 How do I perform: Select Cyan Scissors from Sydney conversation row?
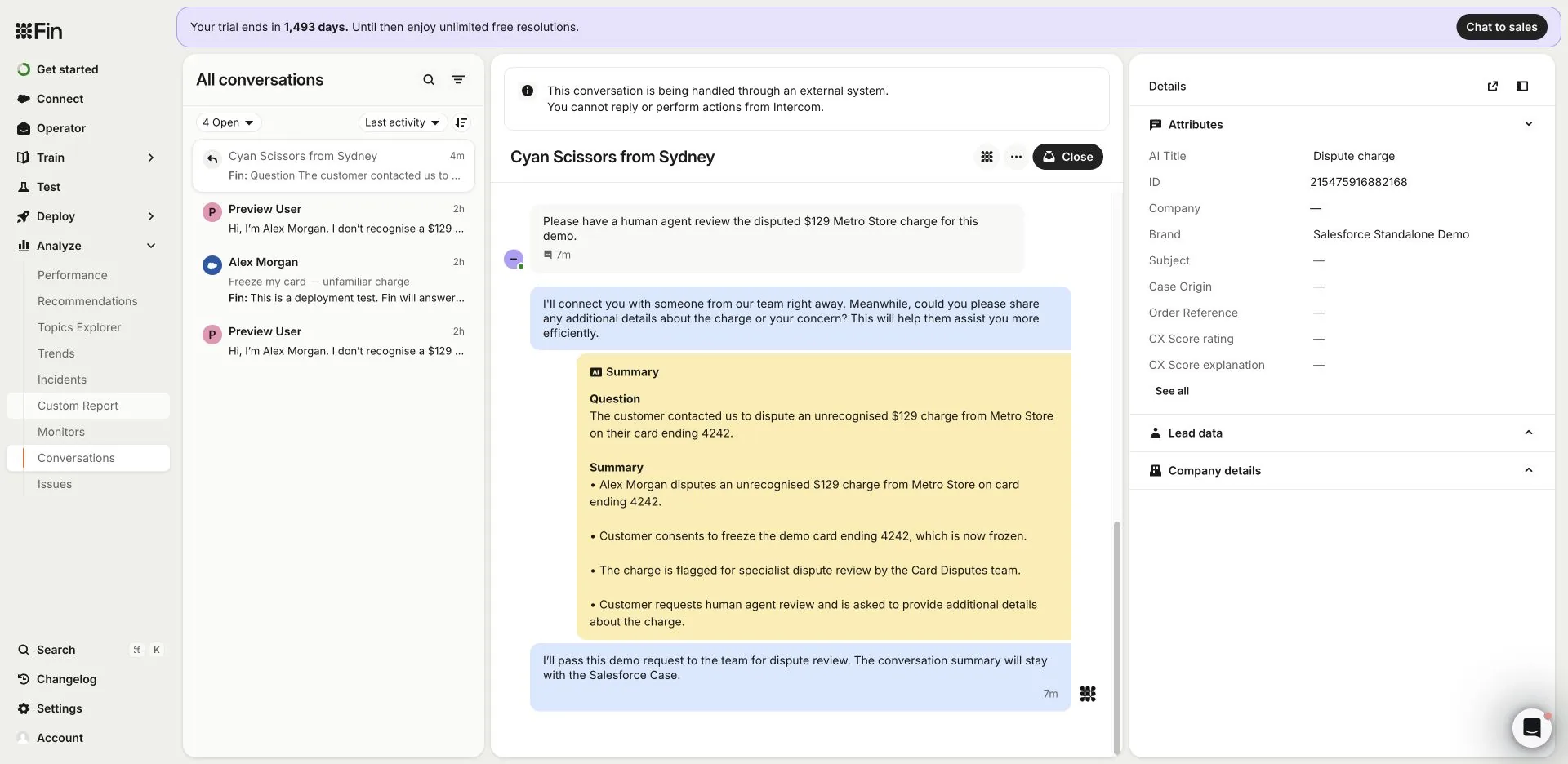point(333,166)
